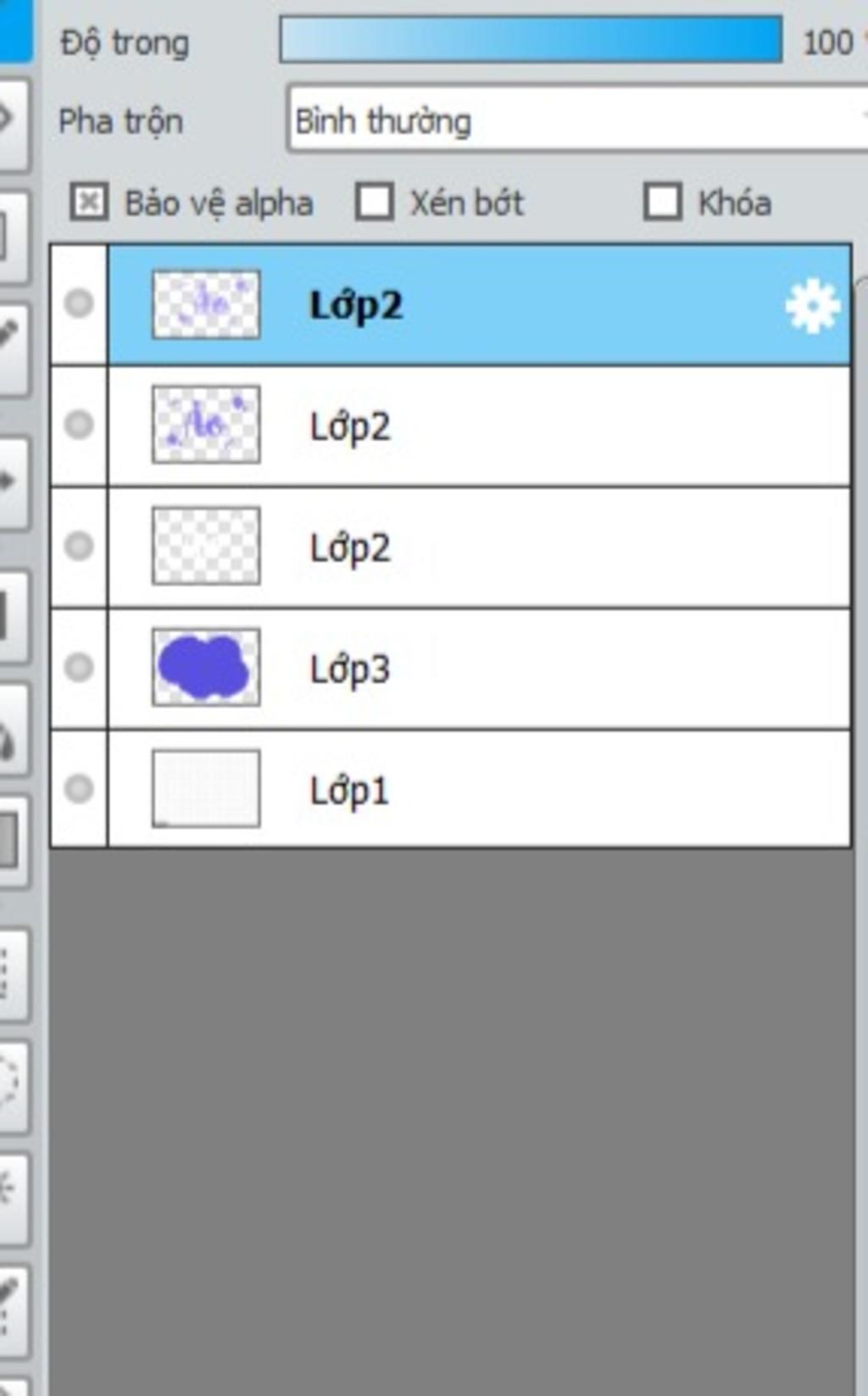
Task: Select the Lớp1 layer
Action: [x=480, y=789]
